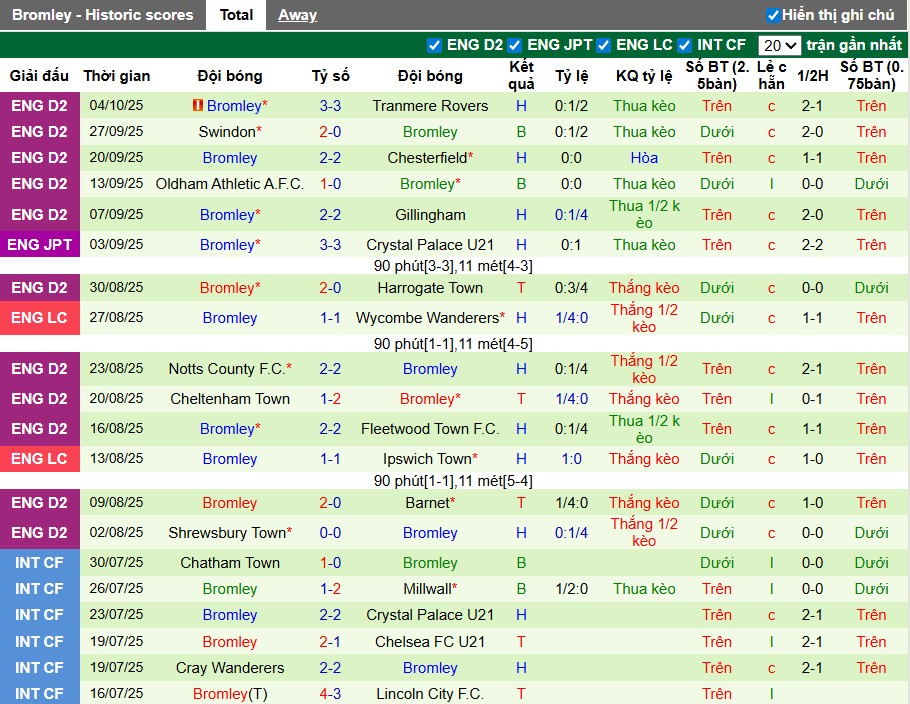Screen dimensions: 910x704
Task: Select the Millwall team link
Action: pos(430,588)
